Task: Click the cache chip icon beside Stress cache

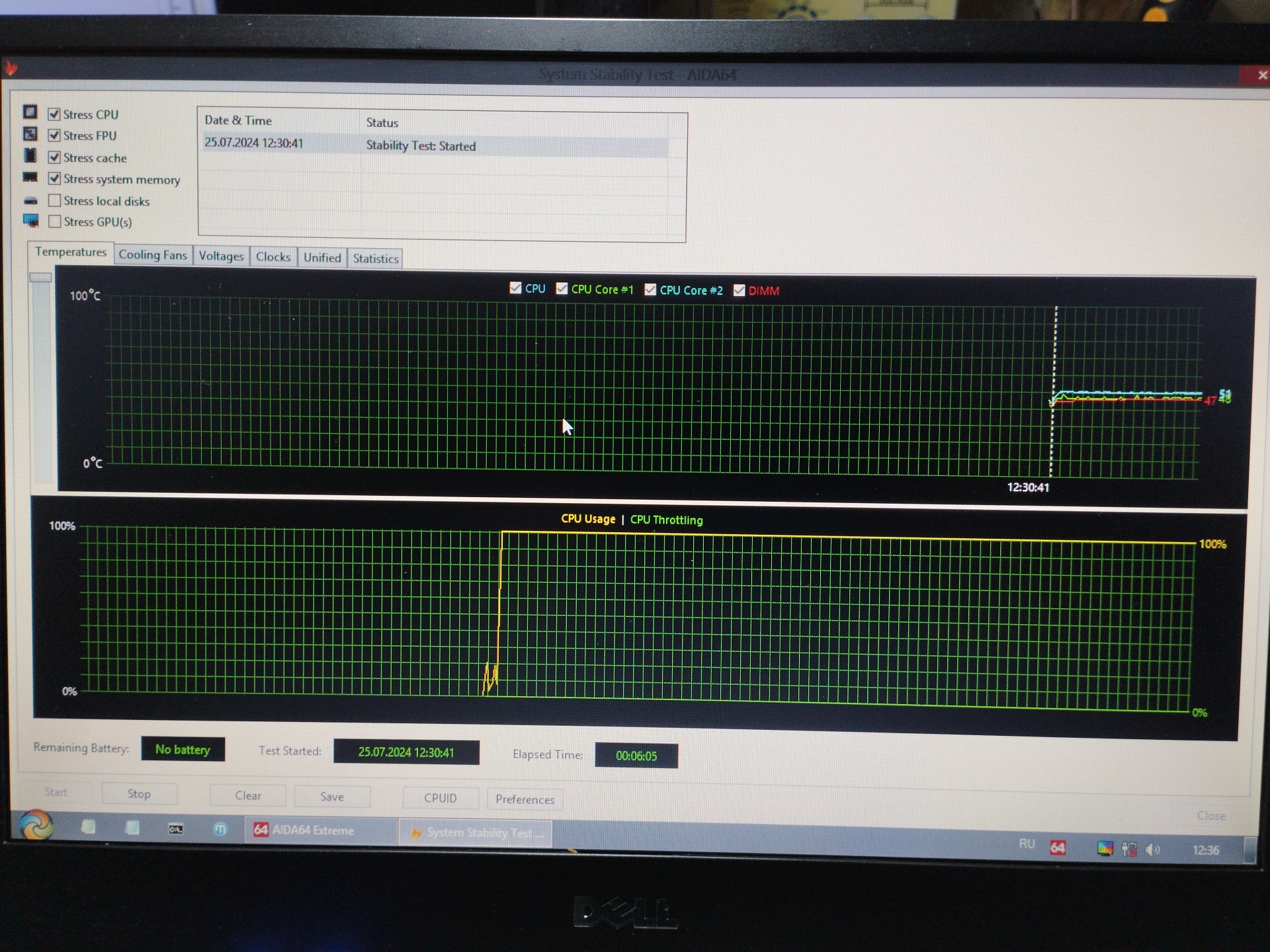Action: click(x=30, y=155)
